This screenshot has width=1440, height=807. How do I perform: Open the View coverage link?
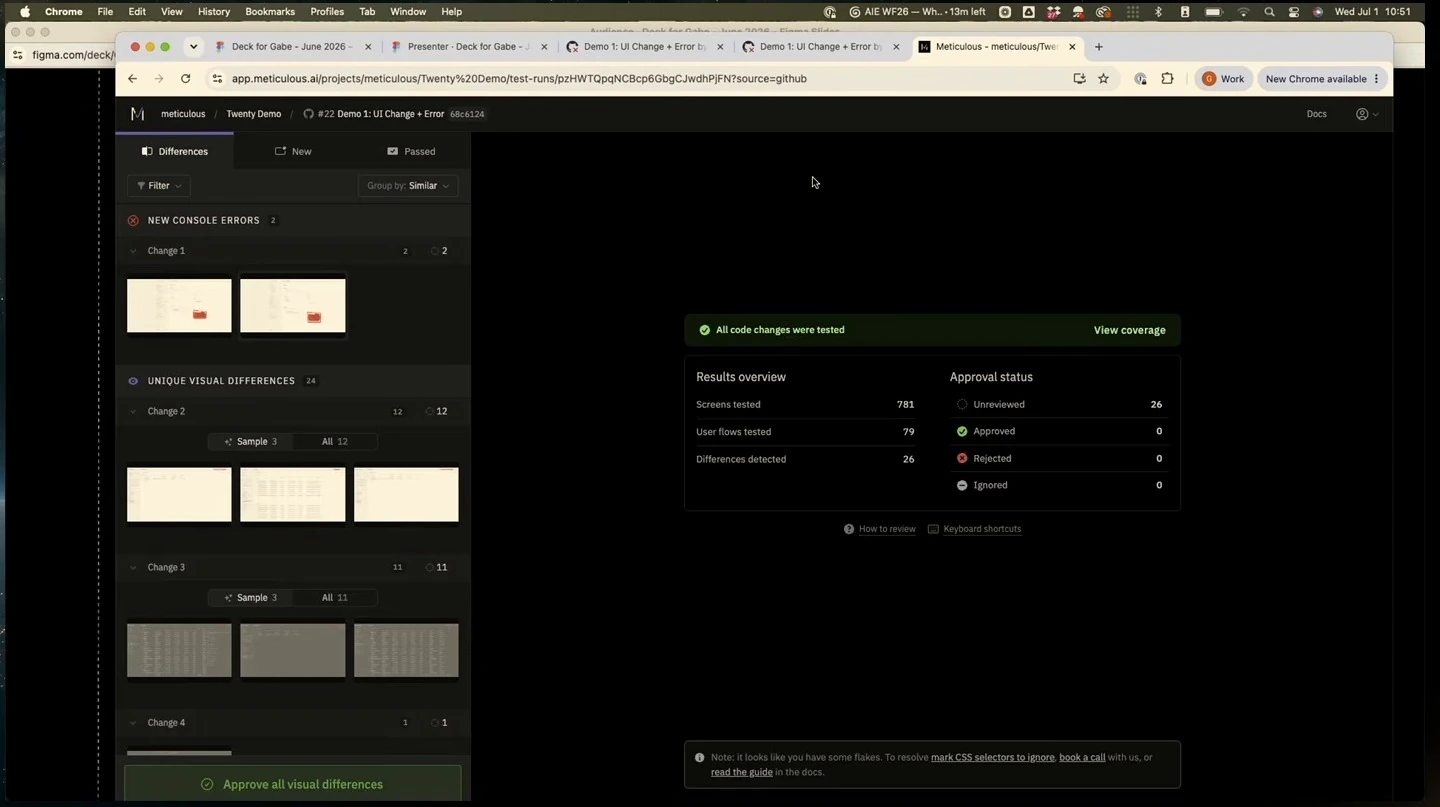click(x=1129, y=330)
